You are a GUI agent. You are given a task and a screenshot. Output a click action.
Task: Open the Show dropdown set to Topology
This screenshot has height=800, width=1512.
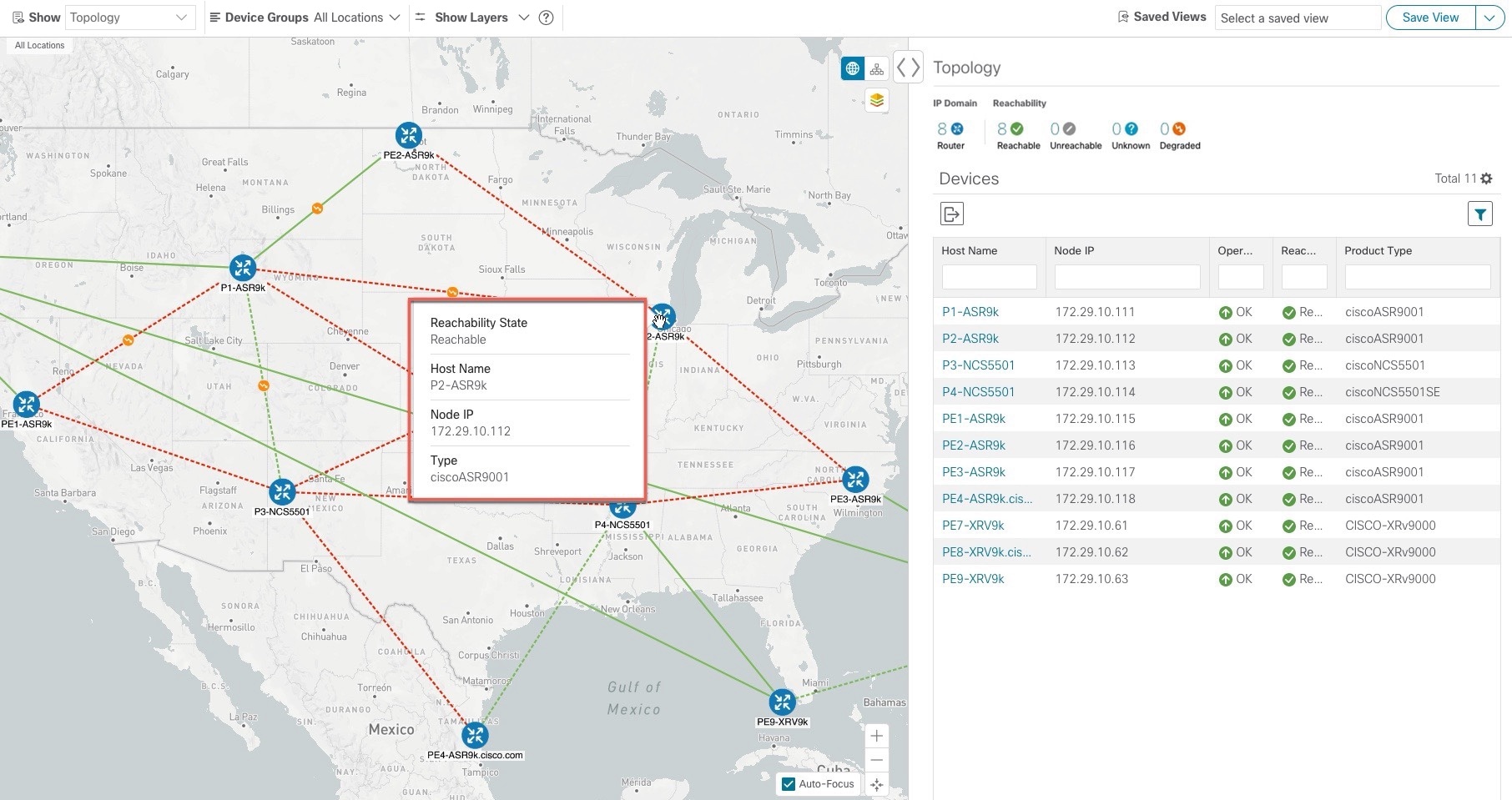(129, 17)
